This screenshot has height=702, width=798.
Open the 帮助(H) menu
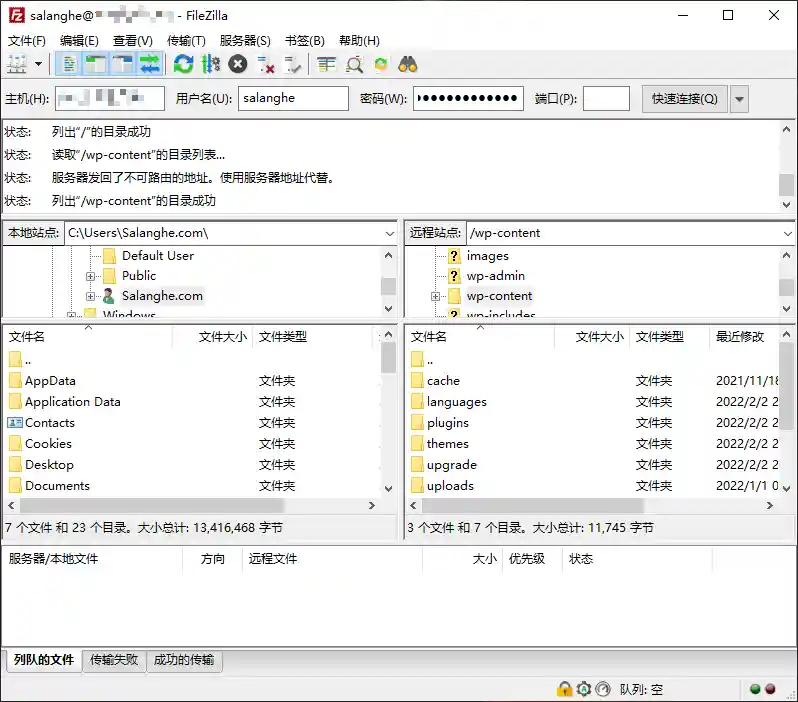click(359, 41)
